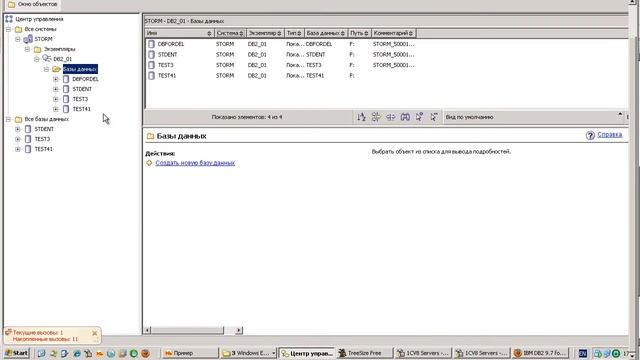
Task: Sort by the Экземпляр column header
Action: (265, 33)
